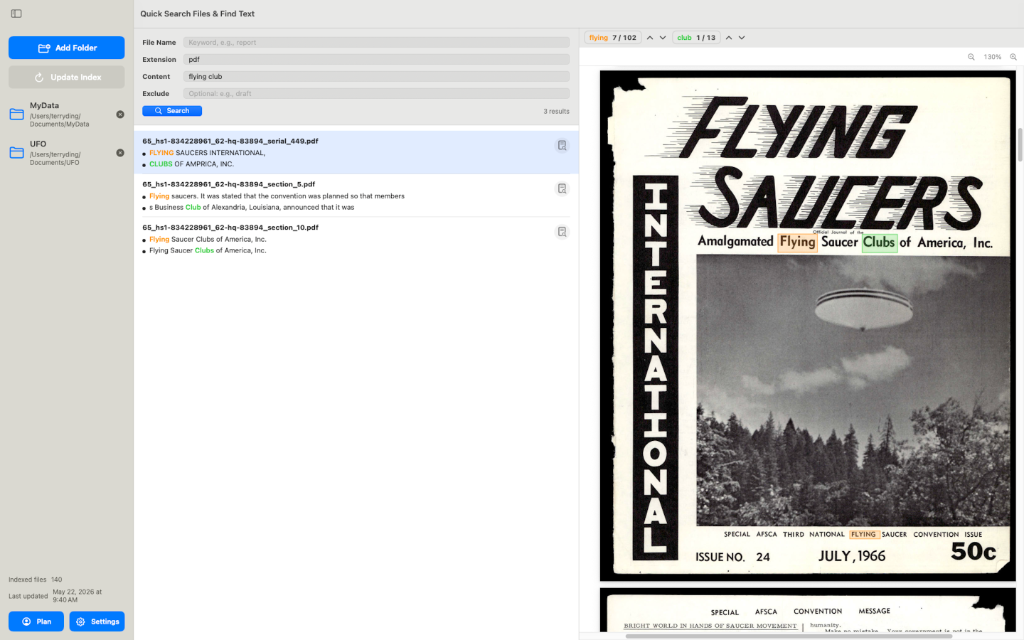Viewport: 1024px width, 640px height.
Task: Click the vertical scrollbar of the preview
Action: click(1020, 145)
